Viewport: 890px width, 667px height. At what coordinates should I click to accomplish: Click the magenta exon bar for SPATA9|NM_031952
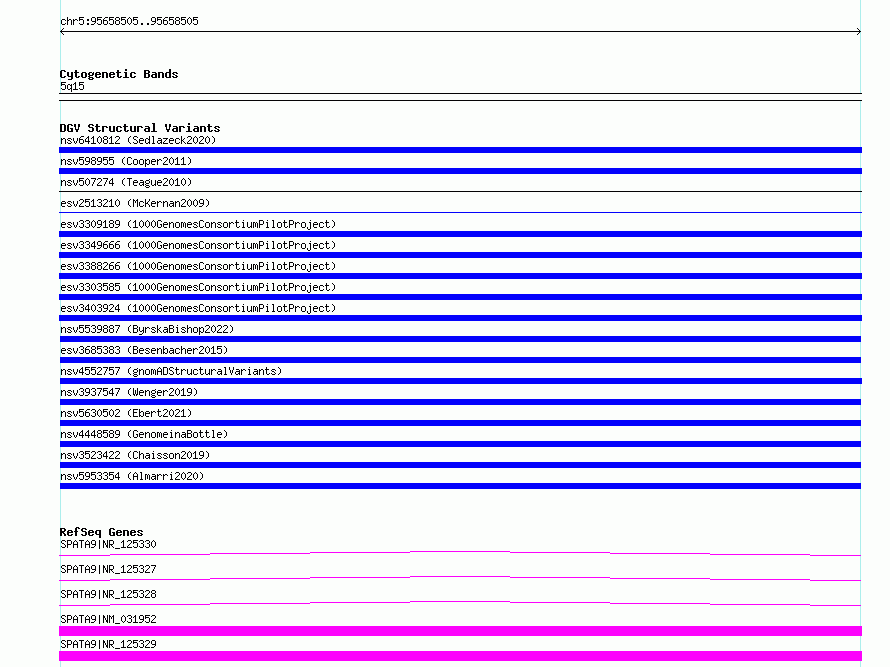(460, 631)
